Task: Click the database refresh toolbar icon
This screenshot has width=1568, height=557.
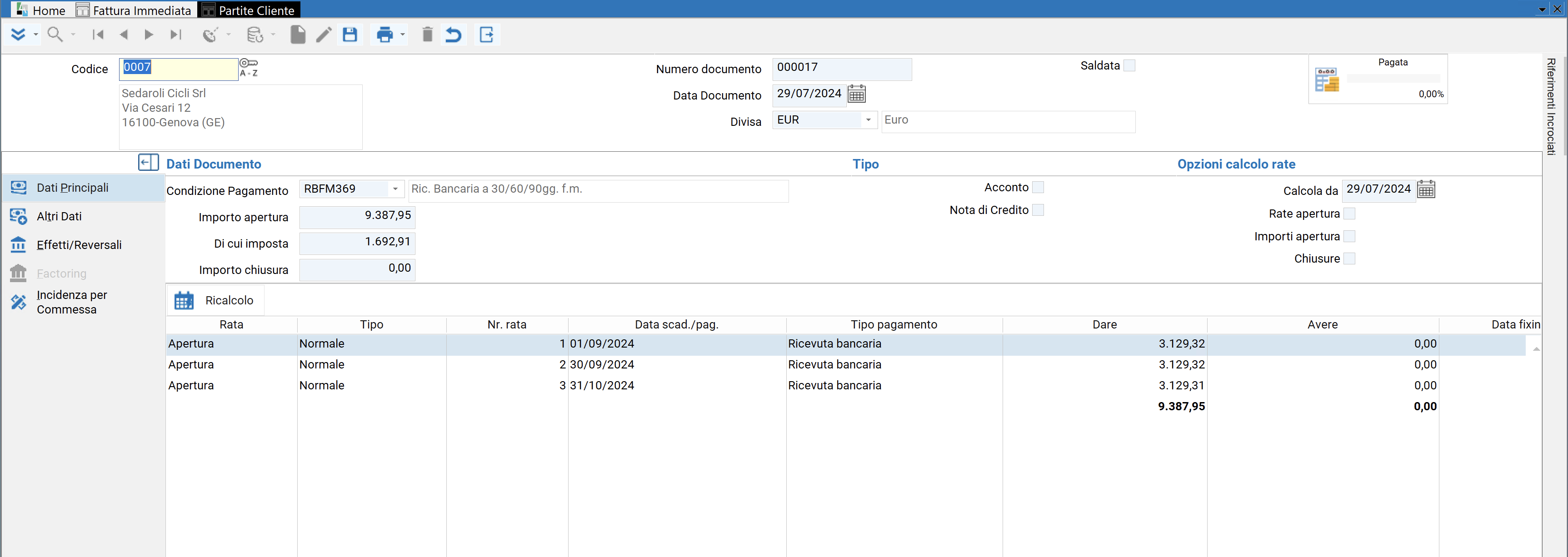Action: coord(255,35)
